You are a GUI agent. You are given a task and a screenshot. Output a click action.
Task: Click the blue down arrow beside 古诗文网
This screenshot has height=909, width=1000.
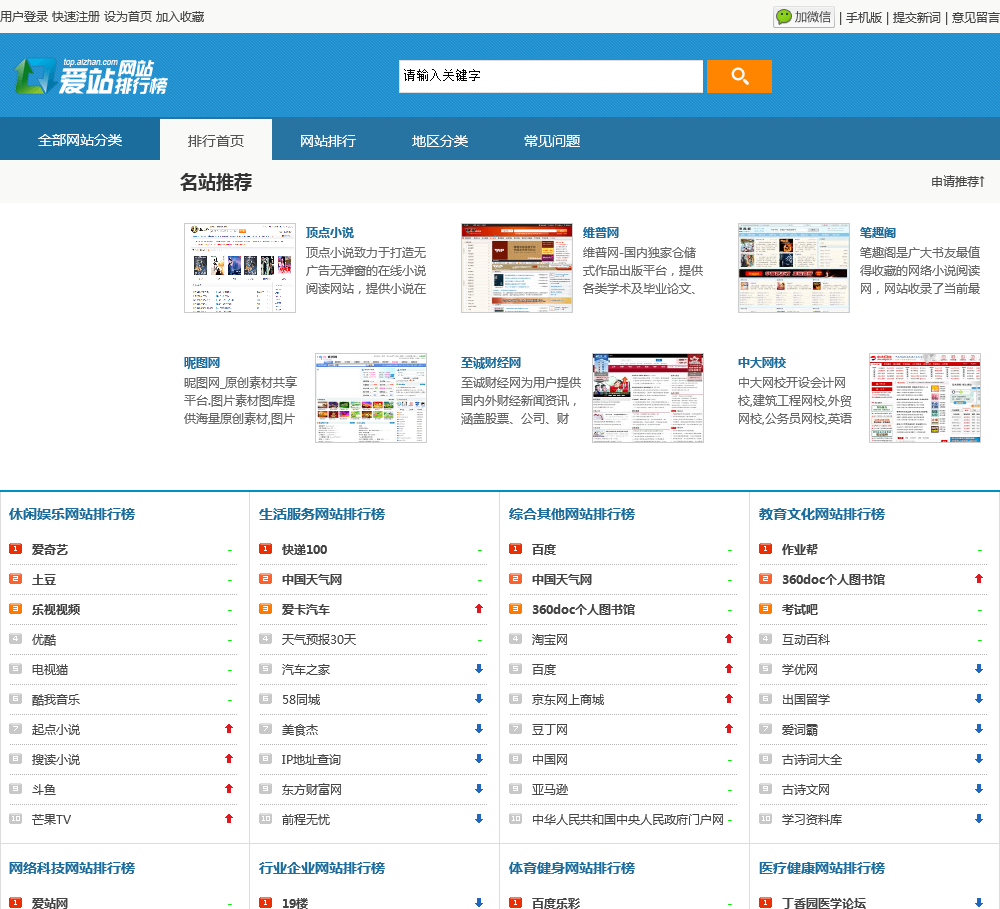pyautogui.click(x=979, y=789)
